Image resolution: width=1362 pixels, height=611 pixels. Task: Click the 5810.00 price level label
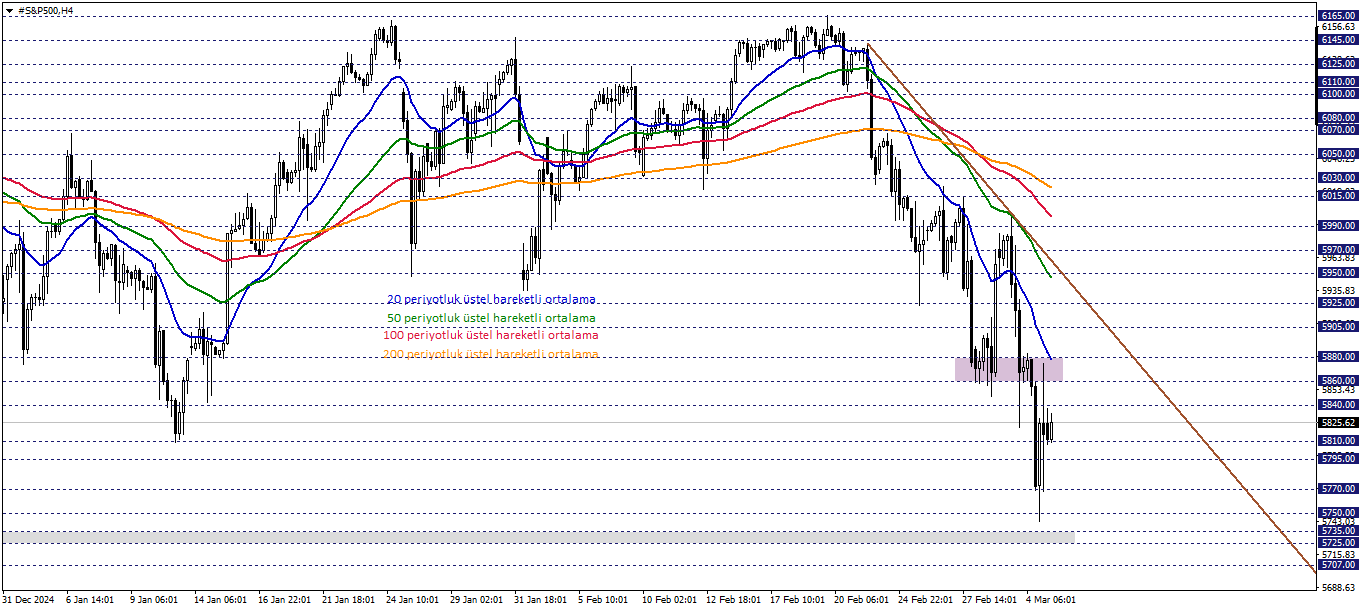pos(1338,441)
